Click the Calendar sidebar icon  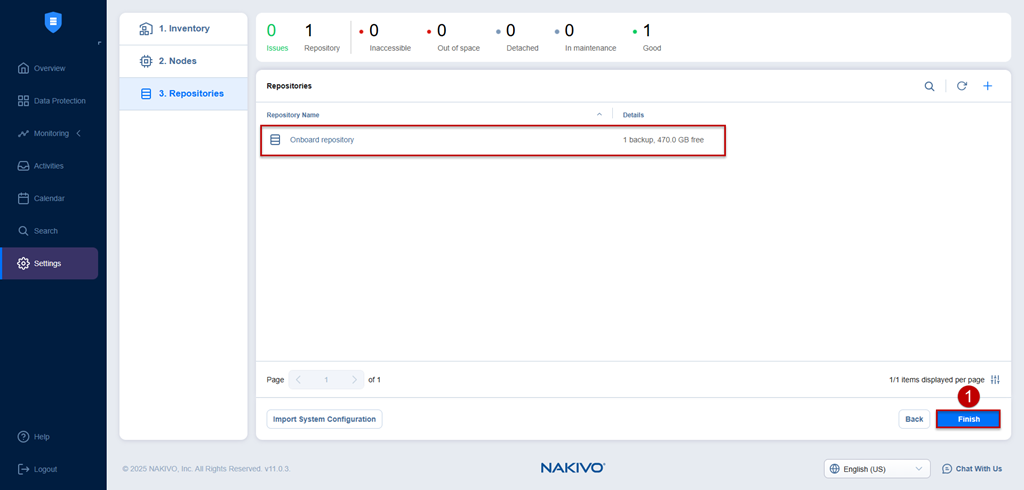[x=24, y=199]
